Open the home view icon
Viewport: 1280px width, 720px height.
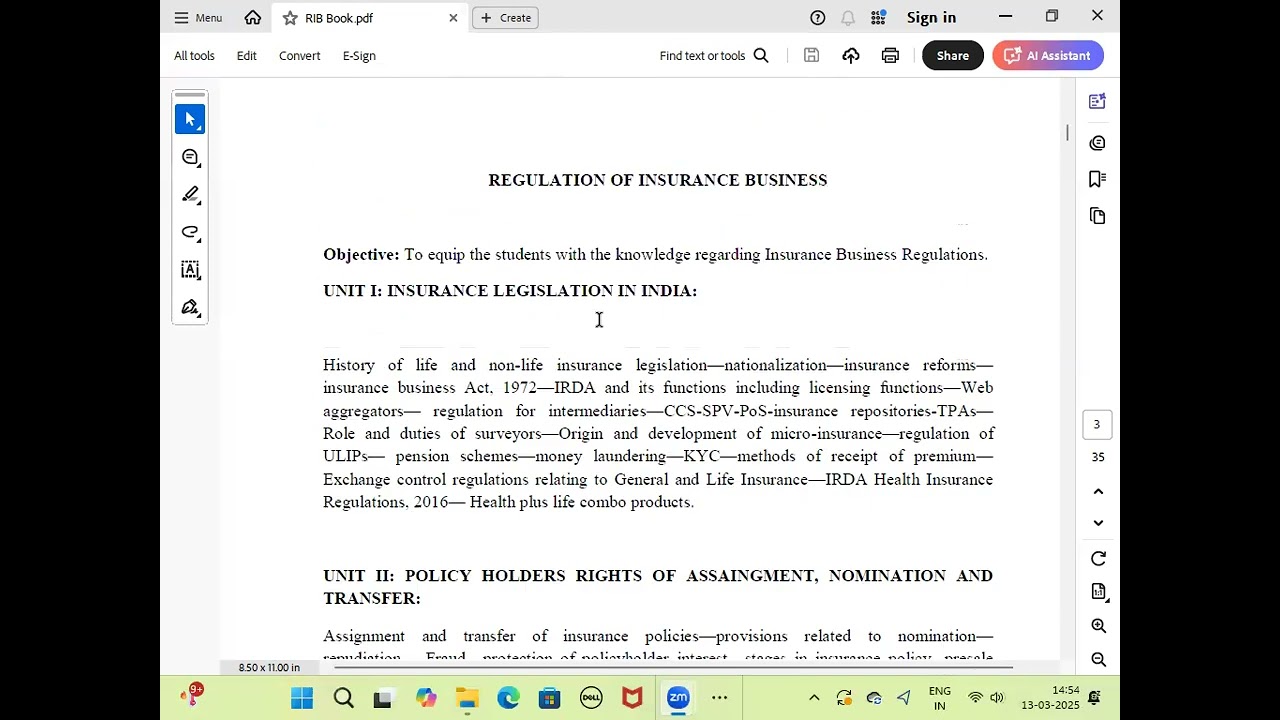tap(253, 17)
